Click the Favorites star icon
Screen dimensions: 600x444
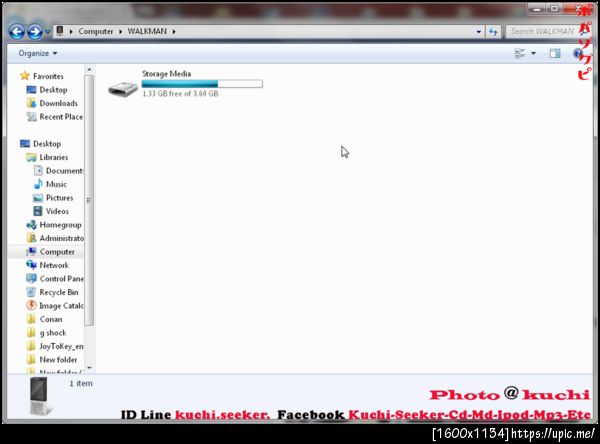click(25, 76)
